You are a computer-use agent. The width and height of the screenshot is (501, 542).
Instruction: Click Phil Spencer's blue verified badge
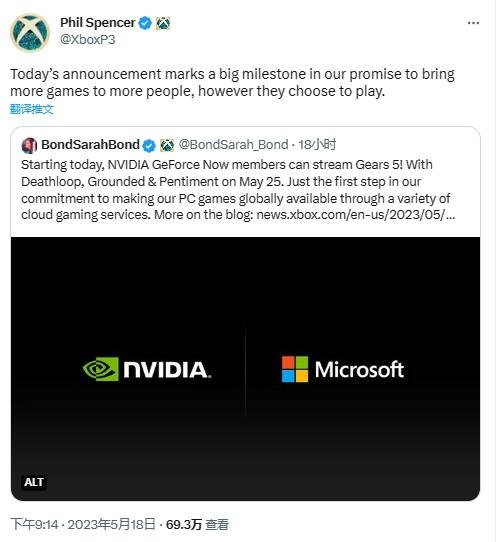146,23
